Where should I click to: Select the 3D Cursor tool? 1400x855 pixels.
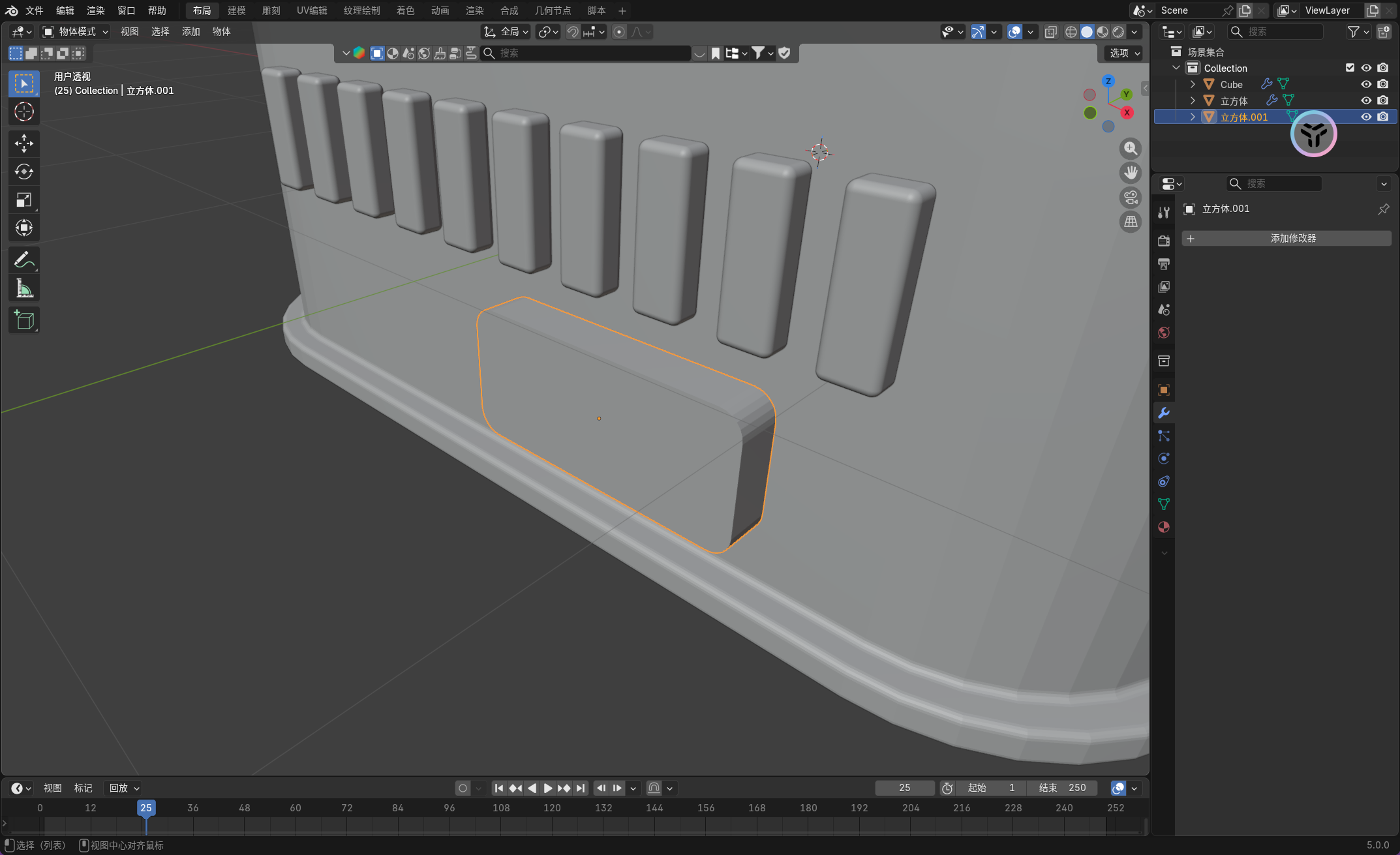[24, 112]
